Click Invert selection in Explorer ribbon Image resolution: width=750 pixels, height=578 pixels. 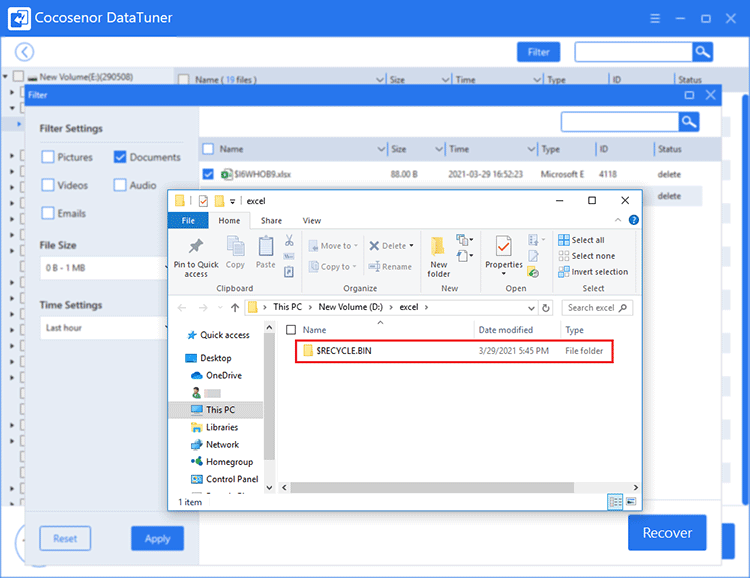click(593, 272)
